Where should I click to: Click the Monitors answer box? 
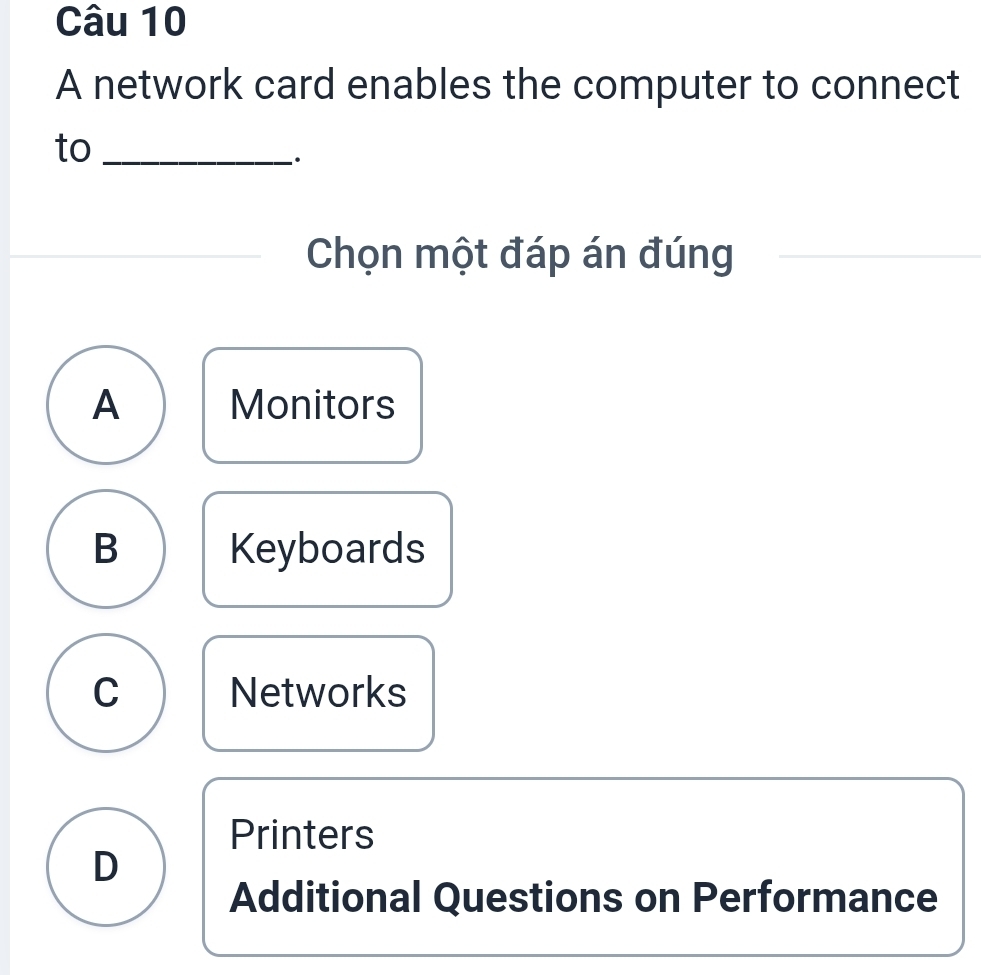click(x=312, y=406)
